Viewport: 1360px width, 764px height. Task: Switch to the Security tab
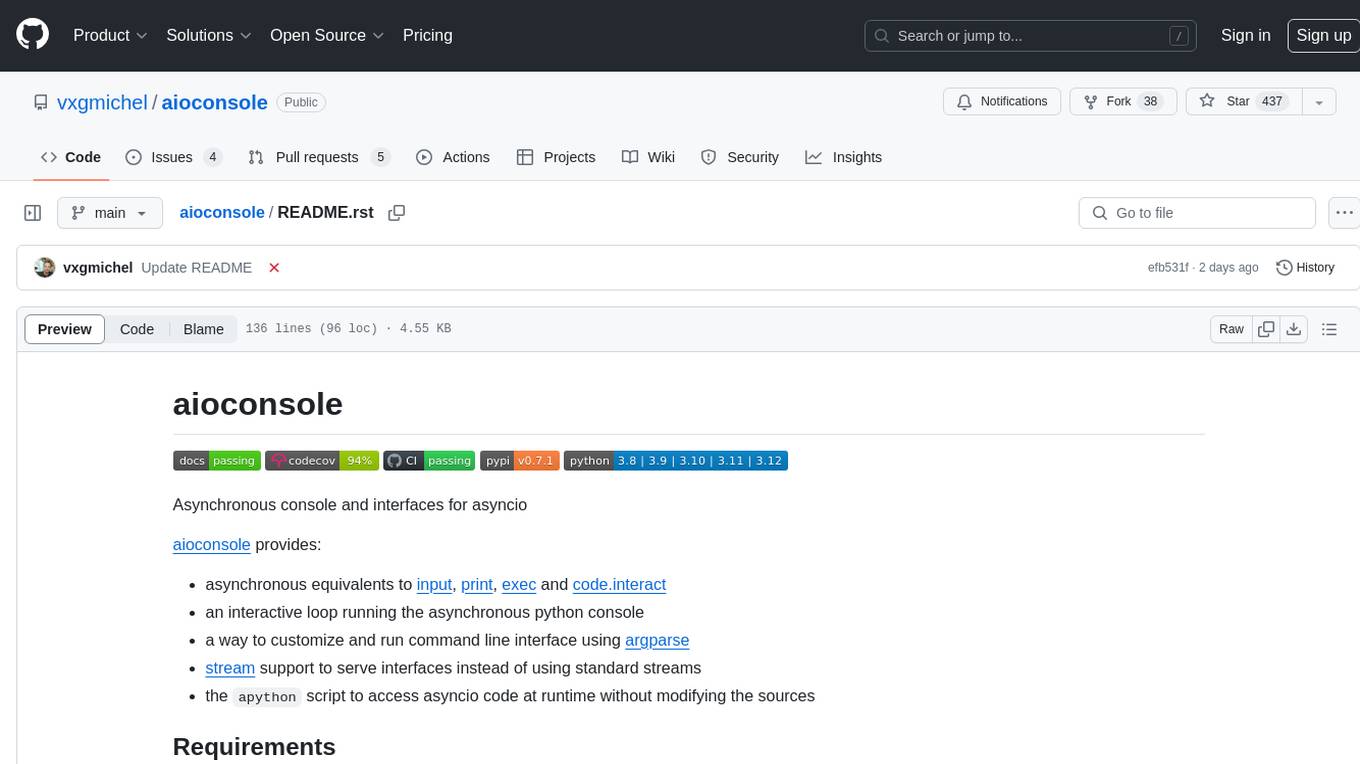click(740, 157)
